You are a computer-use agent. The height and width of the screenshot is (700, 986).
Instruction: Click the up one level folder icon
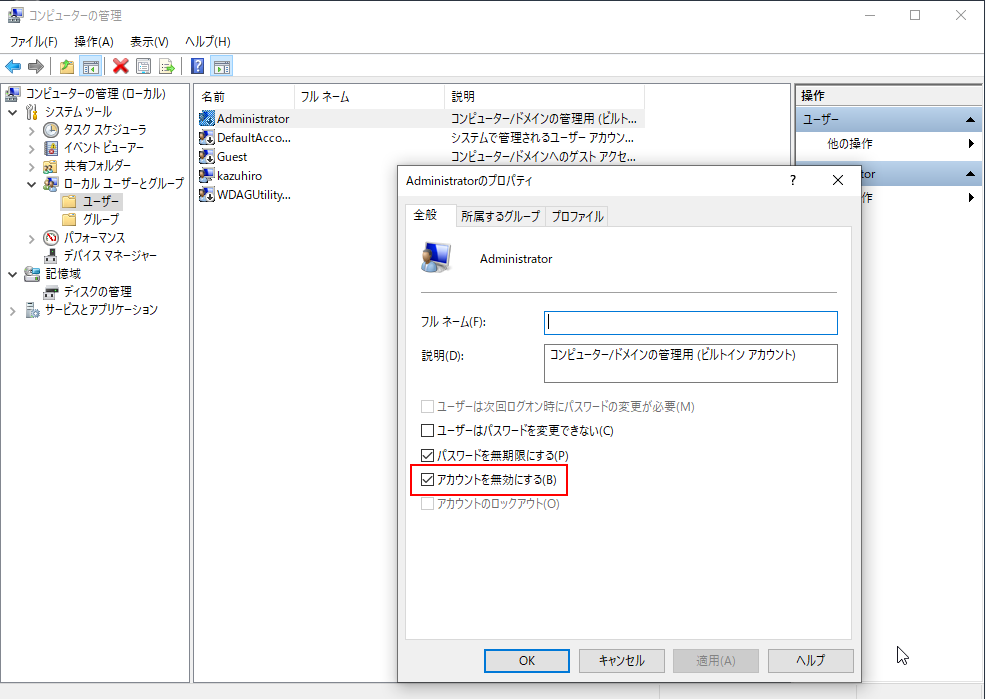click(67, 67)
